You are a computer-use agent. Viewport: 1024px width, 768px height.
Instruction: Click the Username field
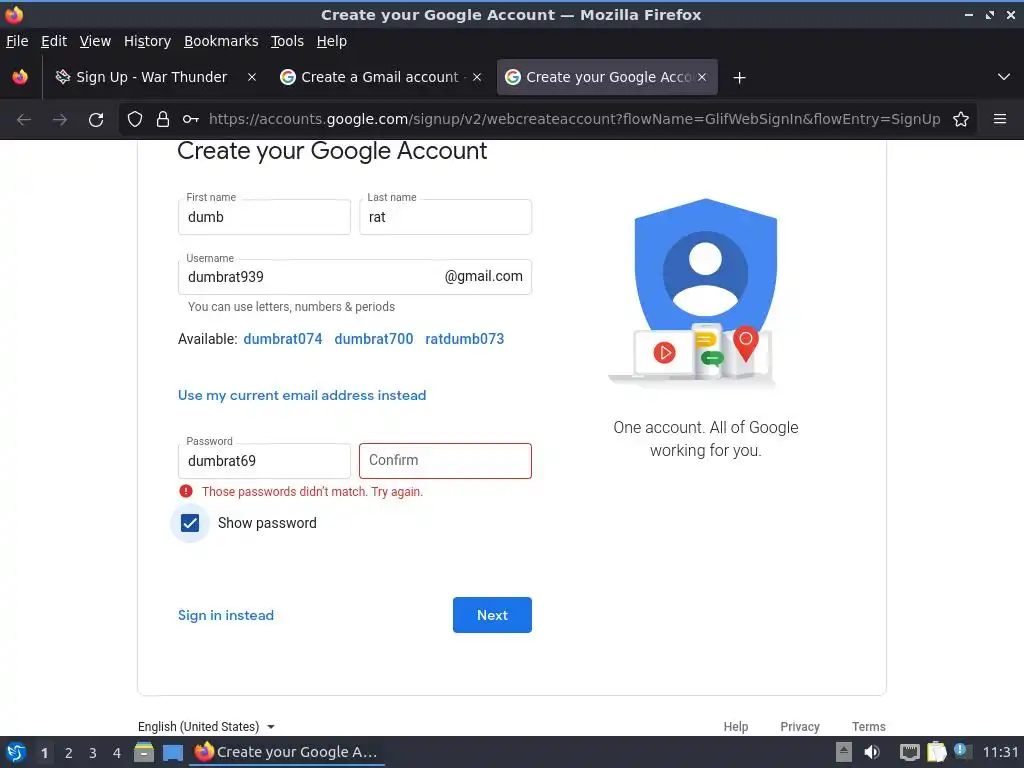(355, 277)
